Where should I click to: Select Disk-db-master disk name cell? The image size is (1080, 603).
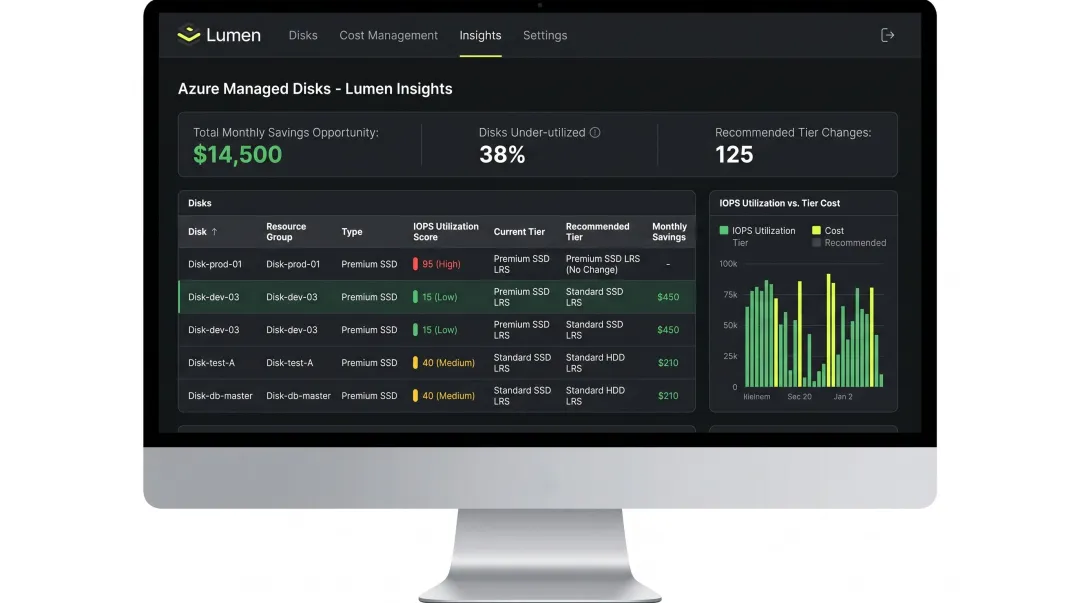tap(220, 396)
